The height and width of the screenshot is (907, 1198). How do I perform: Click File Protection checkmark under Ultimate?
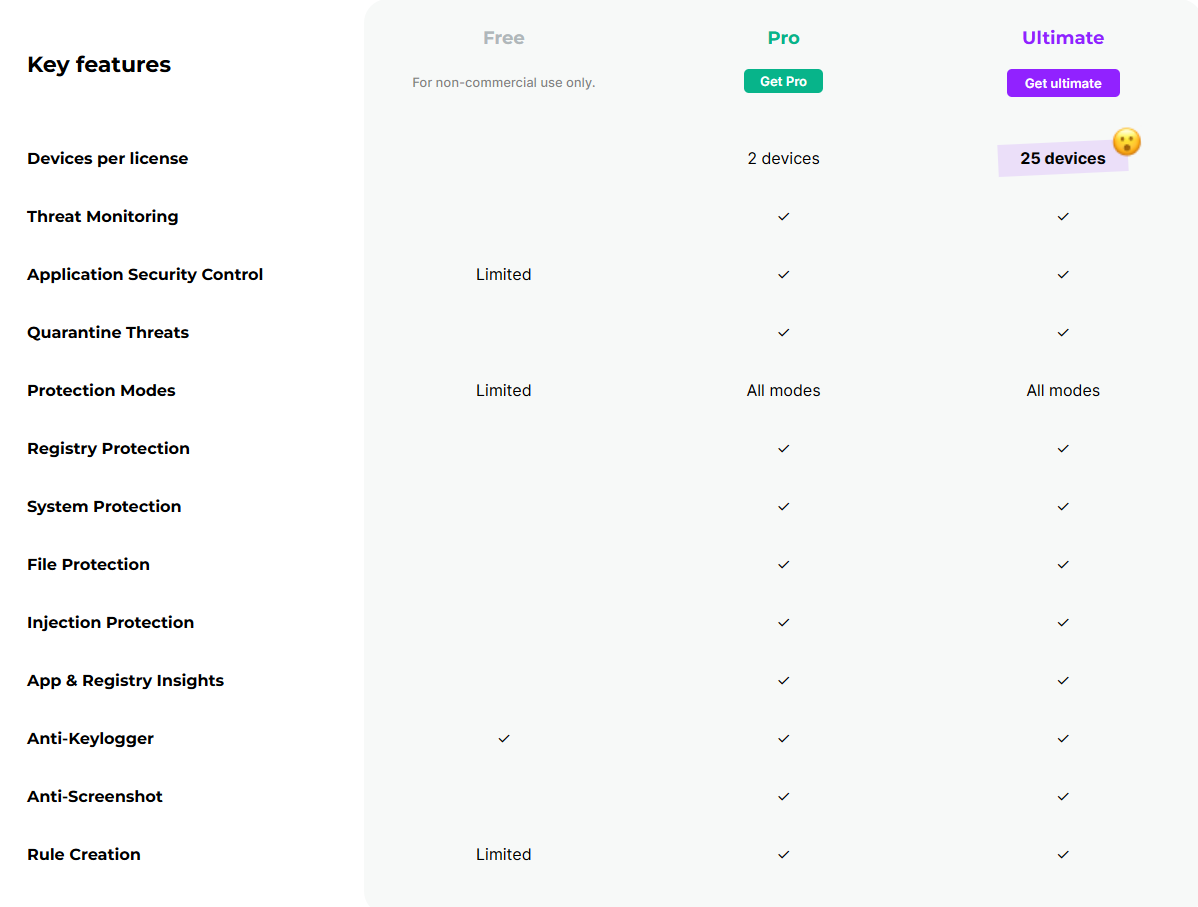pyautogui.click(x=1062, y=564)
